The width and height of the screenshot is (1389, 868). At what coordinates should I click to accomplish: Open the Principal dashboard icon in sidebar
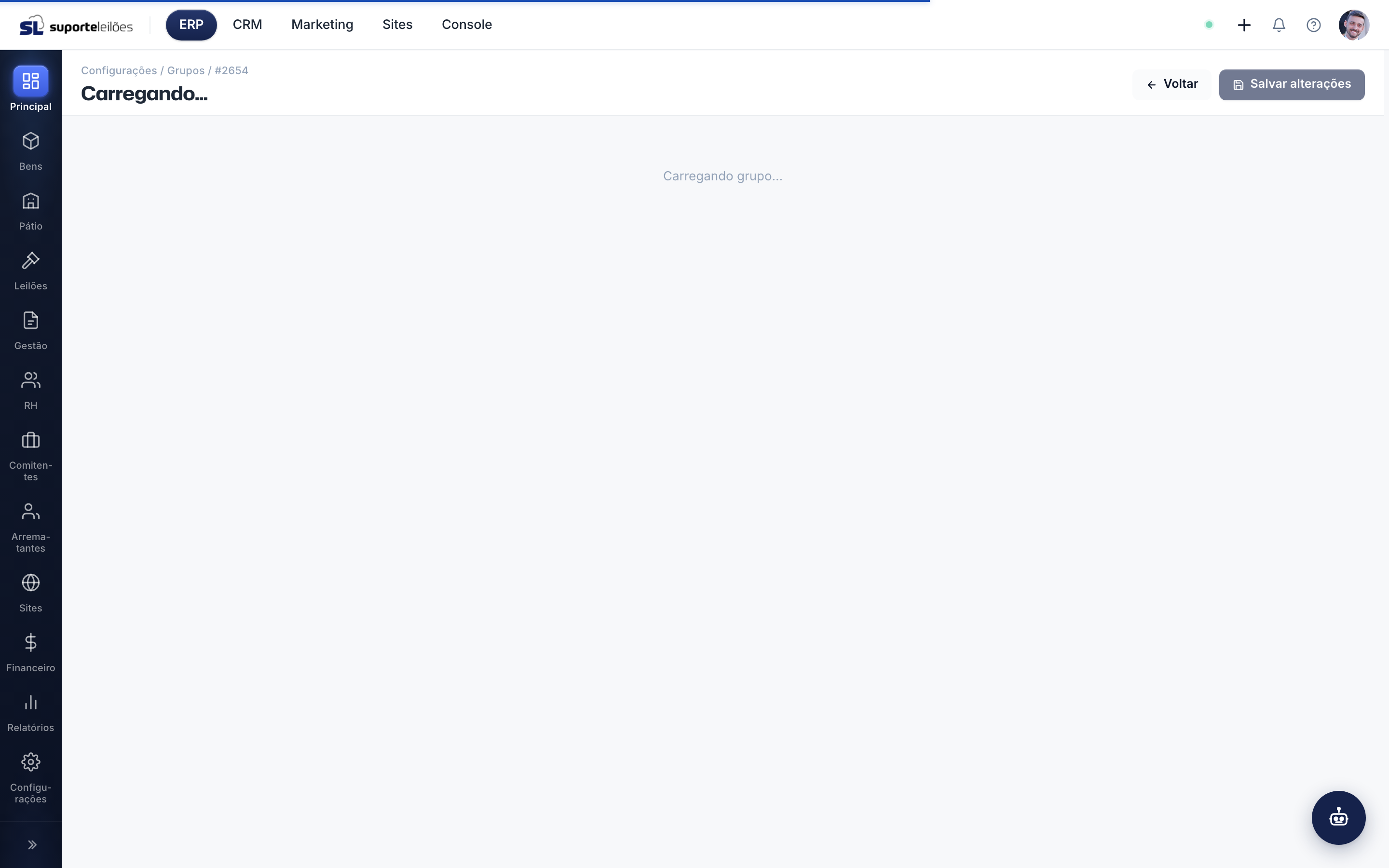30,81
